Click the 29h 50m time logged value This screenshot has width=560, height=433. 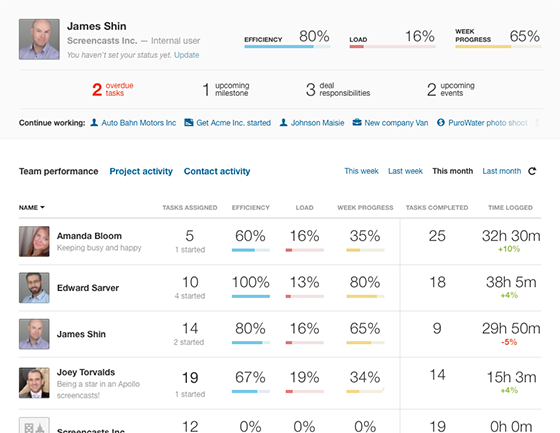click(x=511, y=329)
